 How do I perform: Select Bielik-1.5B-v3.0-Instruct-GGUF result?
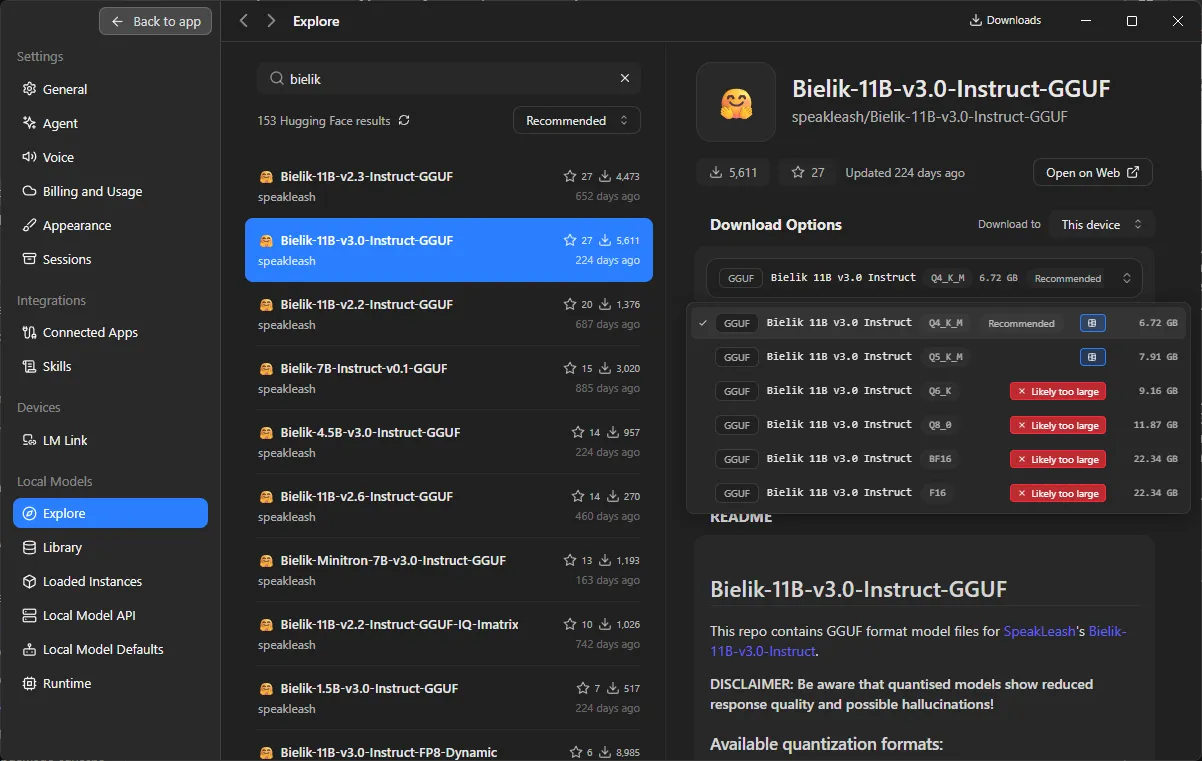(x=449, y=698)
